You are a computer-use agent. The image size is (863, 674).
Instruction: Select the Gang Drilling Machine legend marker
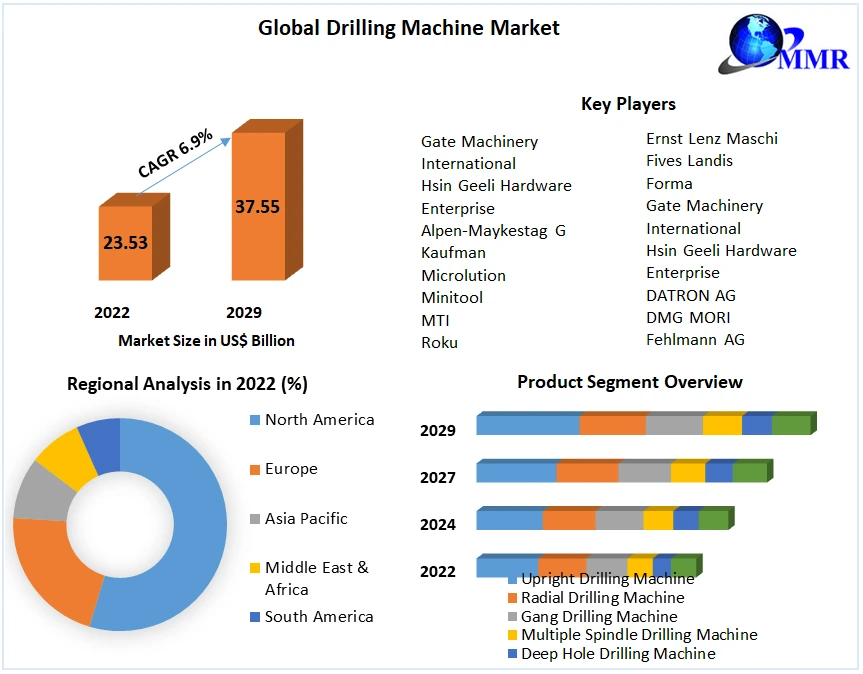[513, 617]
